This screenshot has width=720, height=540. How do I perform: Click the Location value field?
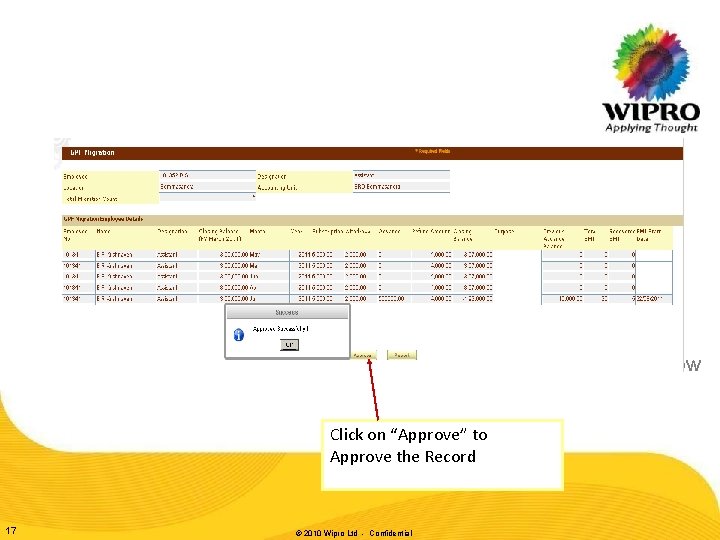tap(208, 186)
